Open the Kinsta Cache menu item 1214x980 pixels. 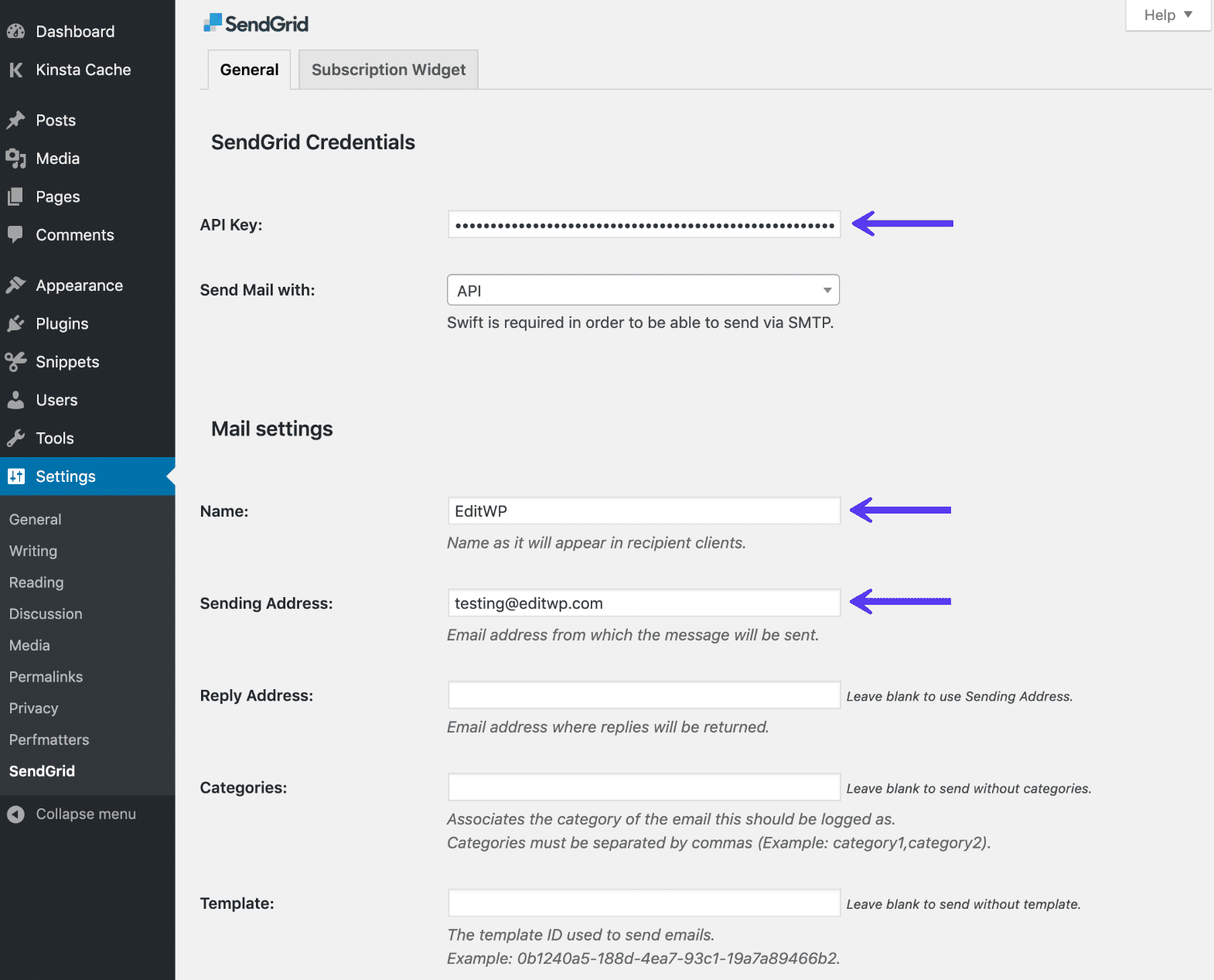tap(84, 70)
